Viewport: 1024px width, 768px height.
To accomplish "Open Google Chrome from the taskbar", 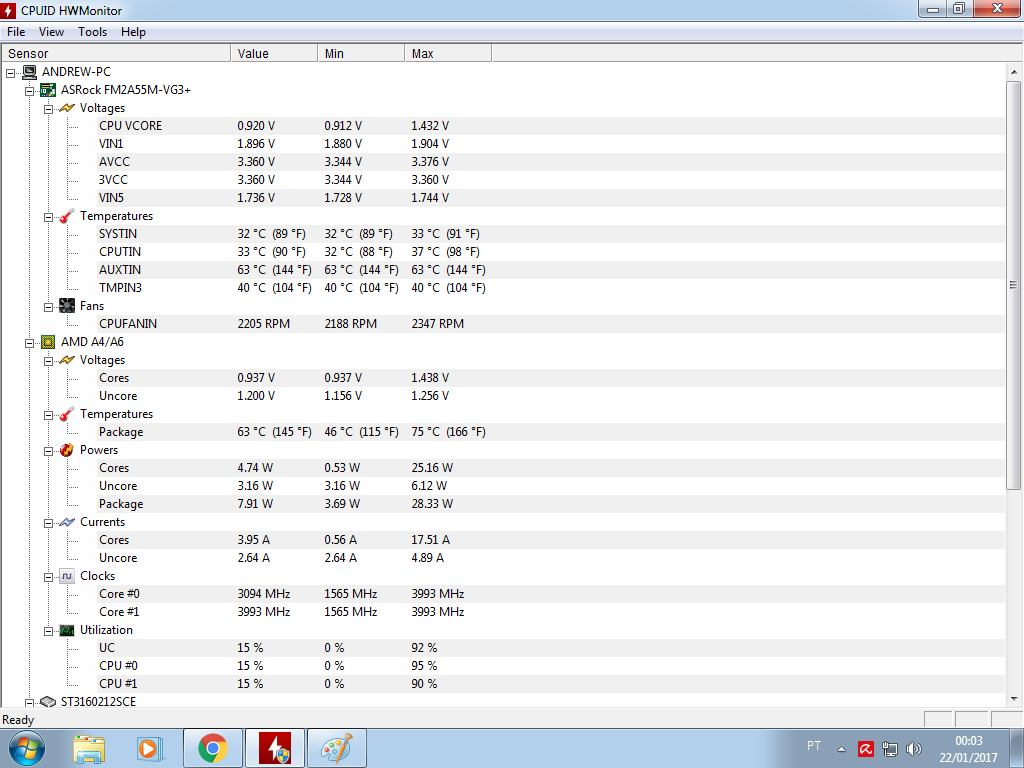I will pyautogui.click(x=213, y=748).
